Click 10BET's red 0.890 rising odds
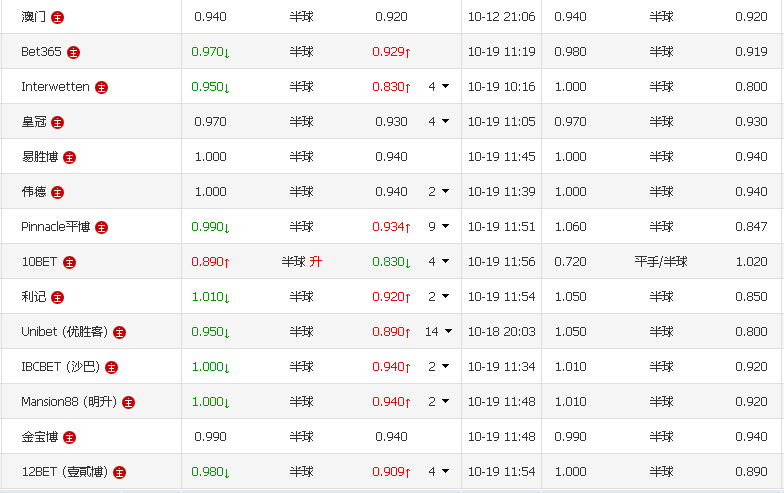The width and height of the screenshot is (784, 493). click(210, 262)
